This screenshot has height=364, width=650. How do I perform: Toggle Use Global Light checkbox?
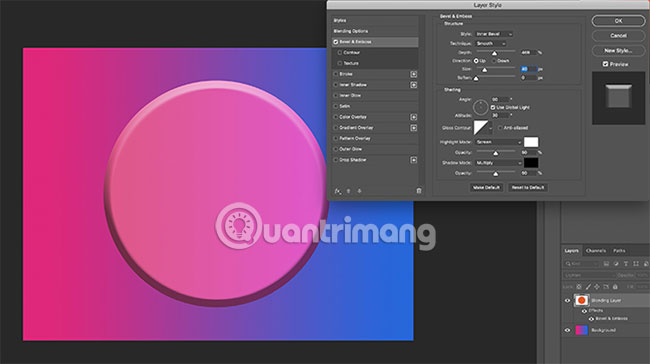click(493, 107)
